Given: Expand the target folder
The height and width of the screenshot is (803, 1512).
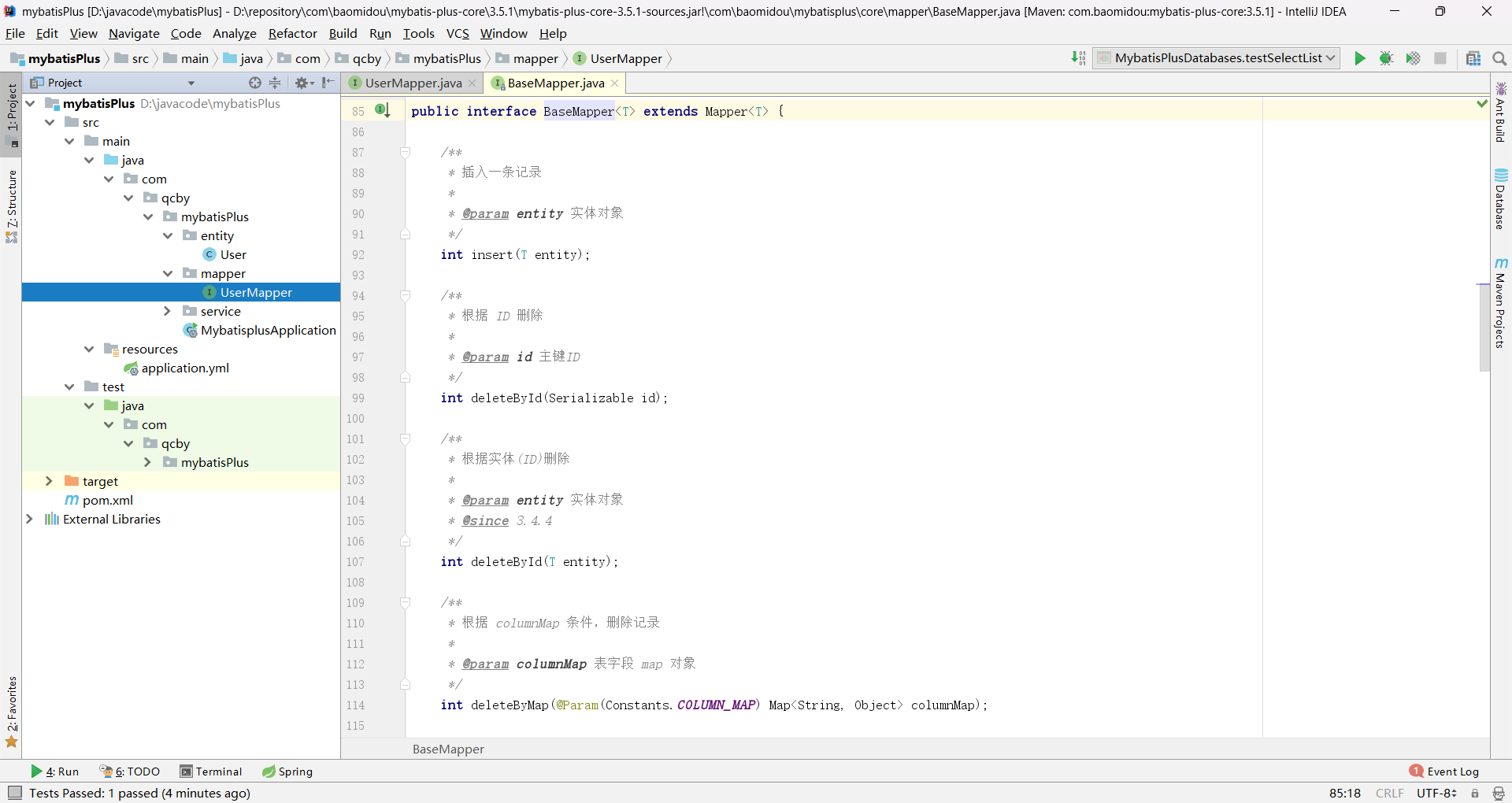Looking at the screenshot, I should click(50, 481).
